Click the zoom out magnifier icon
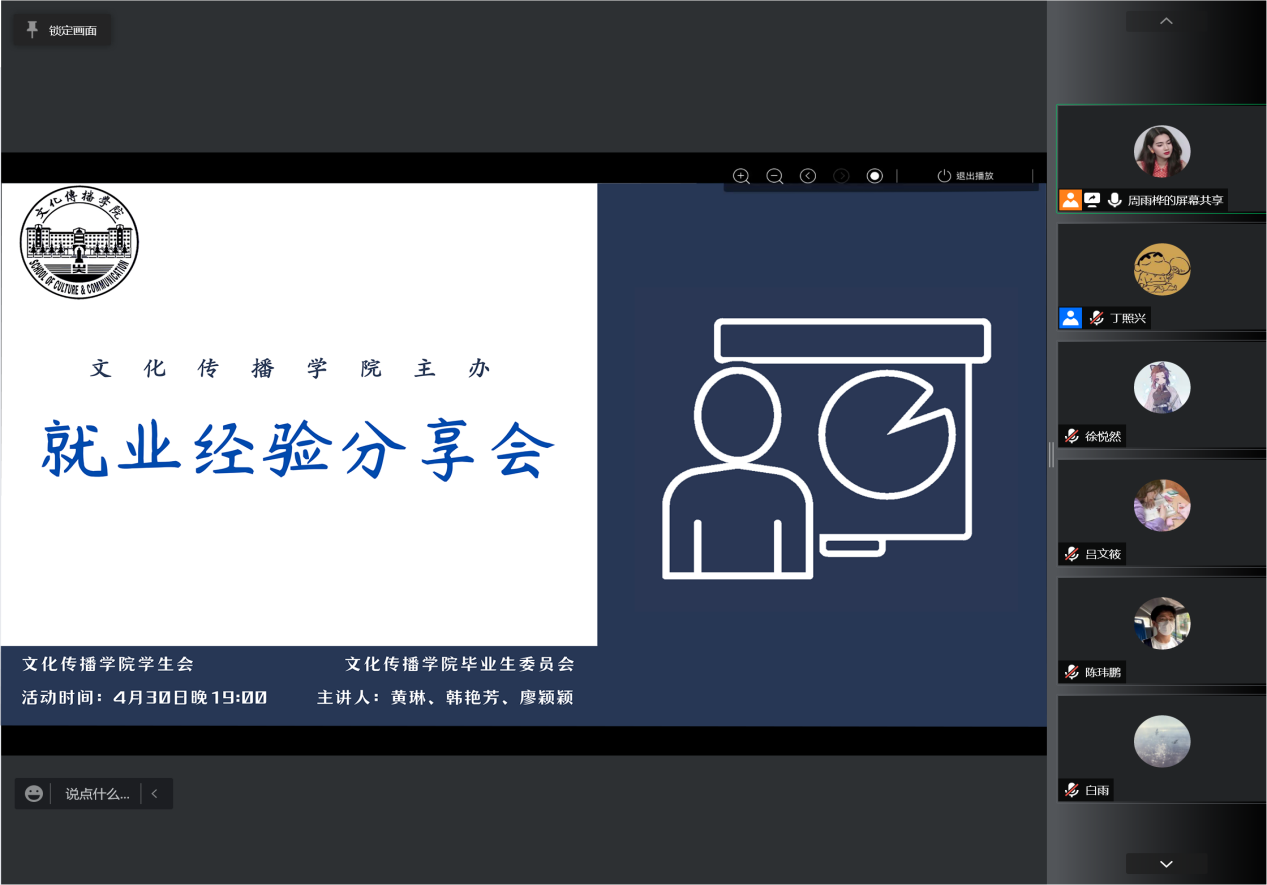This screenshot has width=1267, height=885. click(x=774, y=176)
